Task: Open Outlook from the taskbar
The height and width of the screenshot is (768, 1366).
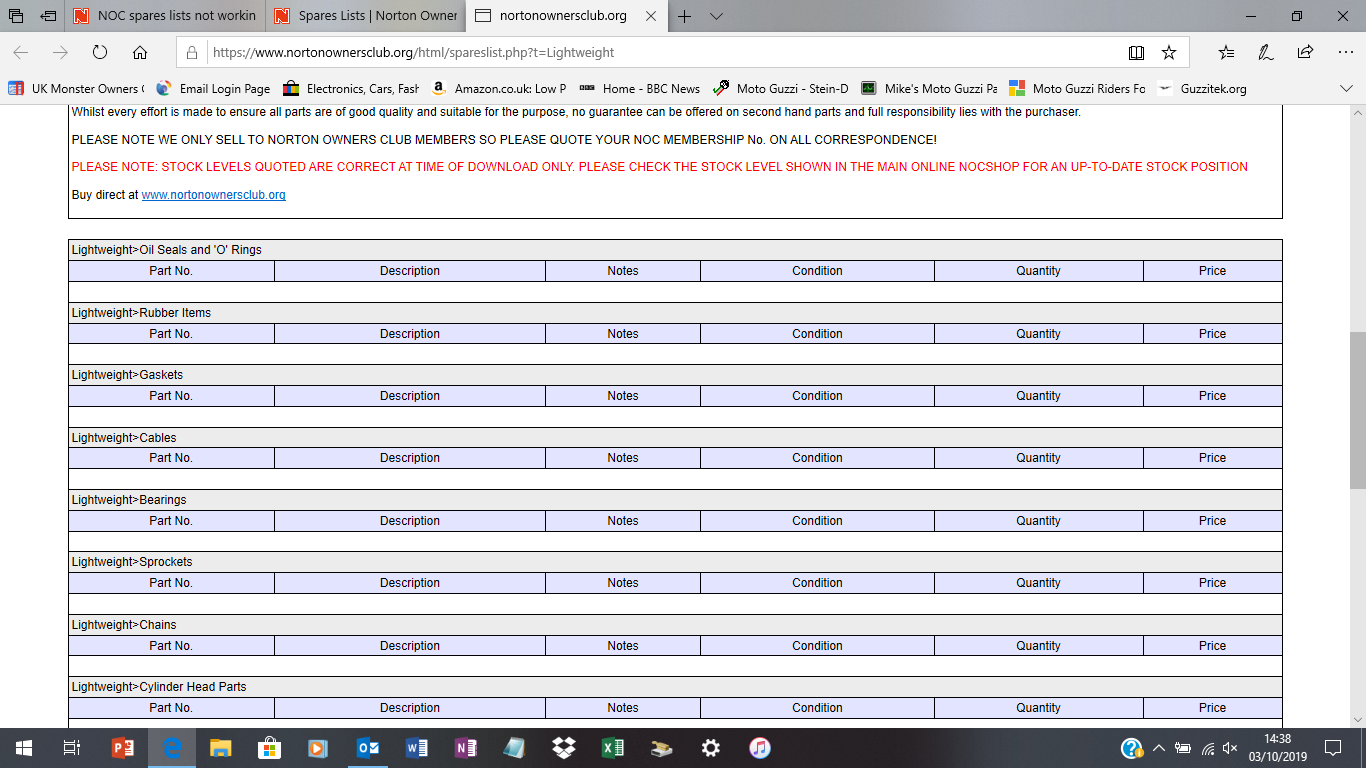Action: click(x=367, y=748)
